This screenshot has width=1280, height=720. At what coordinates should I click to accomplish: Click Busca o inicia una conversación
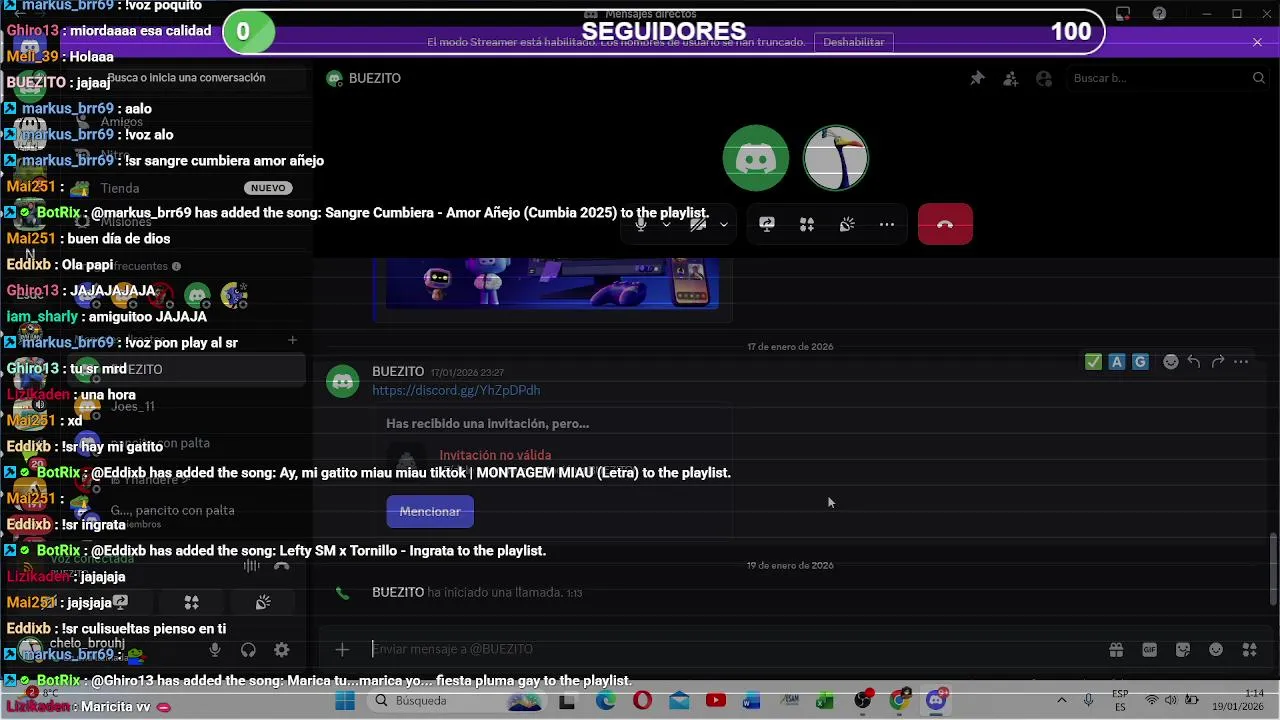click(x=186, y=78)
